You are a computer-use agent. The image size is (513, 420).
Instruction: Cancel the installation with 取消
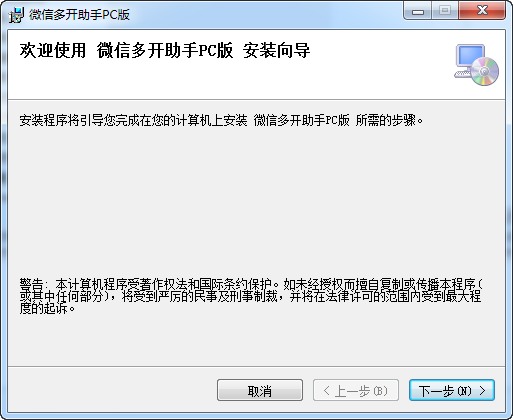(260, 390)
